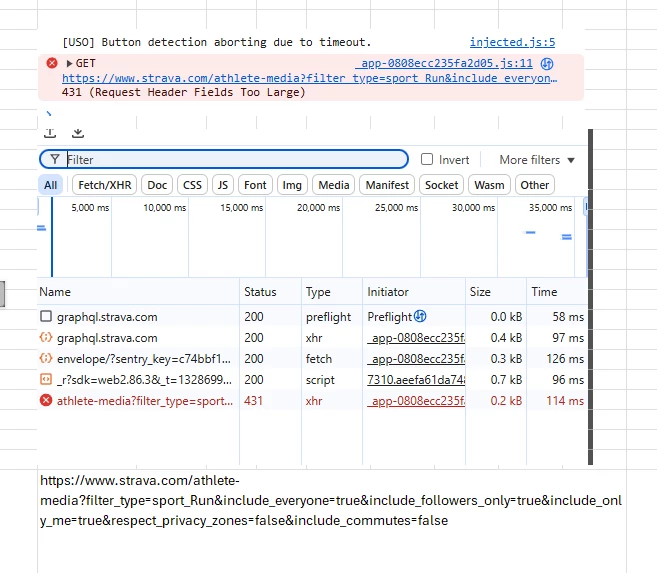Select the graphql.strava.com xhr request
Image resolution: width=657 pixels, height=573 pixels.
(x=107, y=338)
